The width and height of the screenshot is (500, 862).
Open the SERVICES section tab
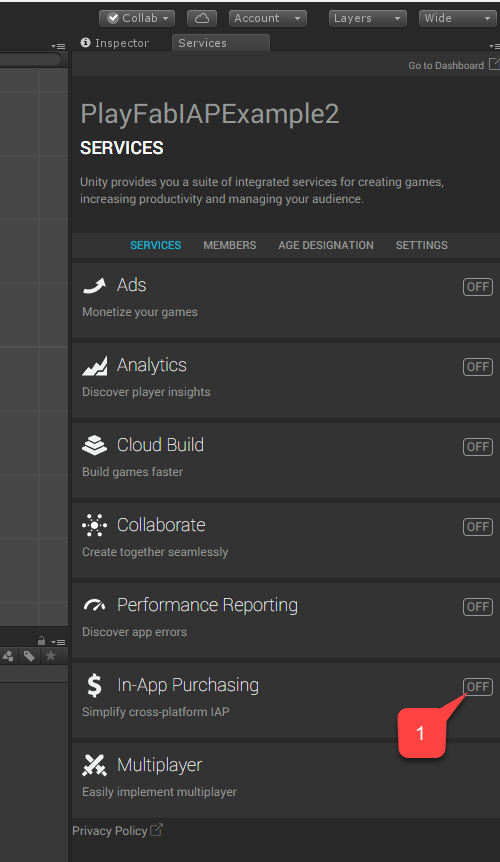(155, 245)
